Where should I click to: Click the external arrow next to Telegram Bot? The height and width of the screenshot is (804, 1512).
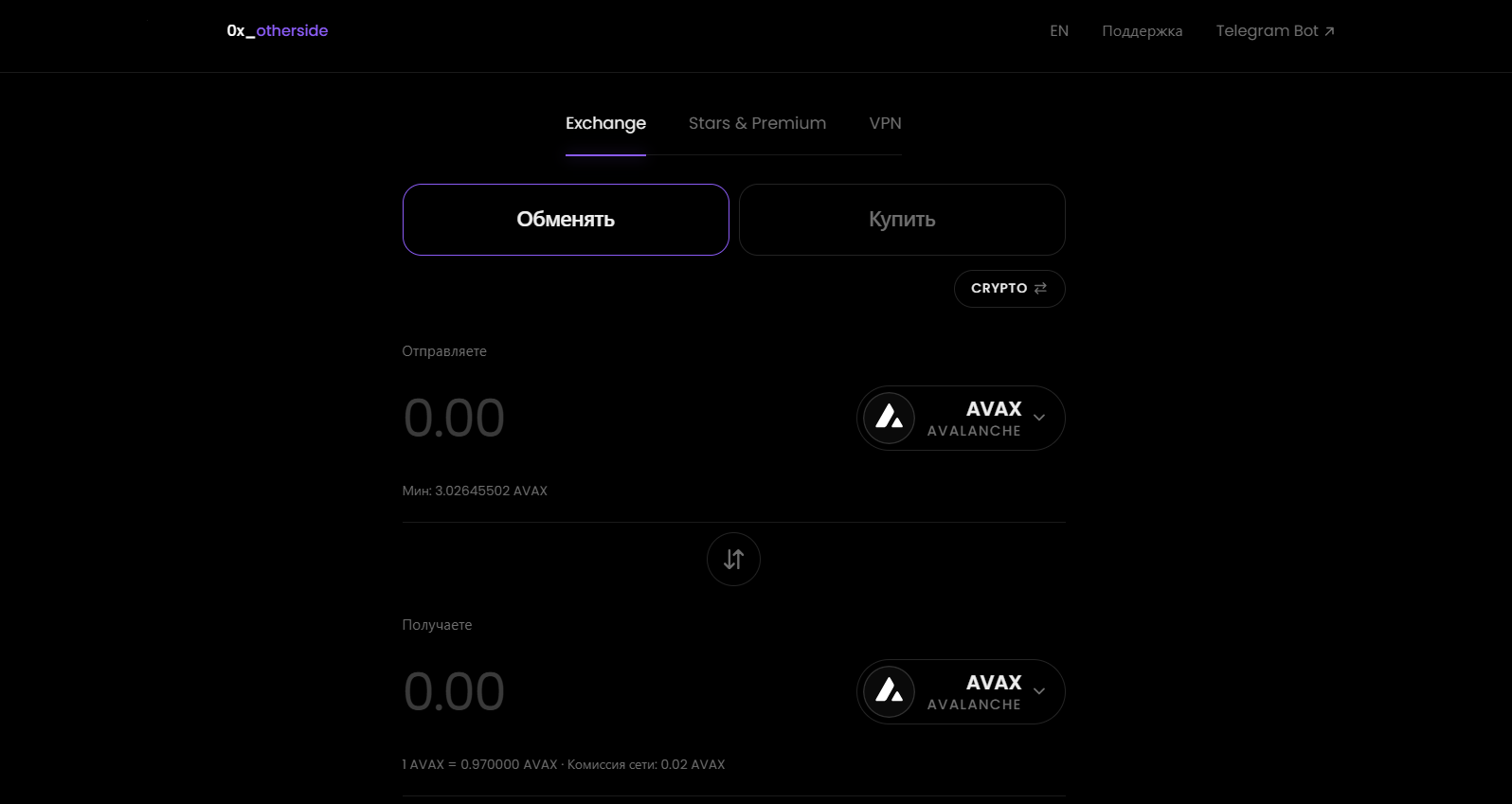[1329, 31]
